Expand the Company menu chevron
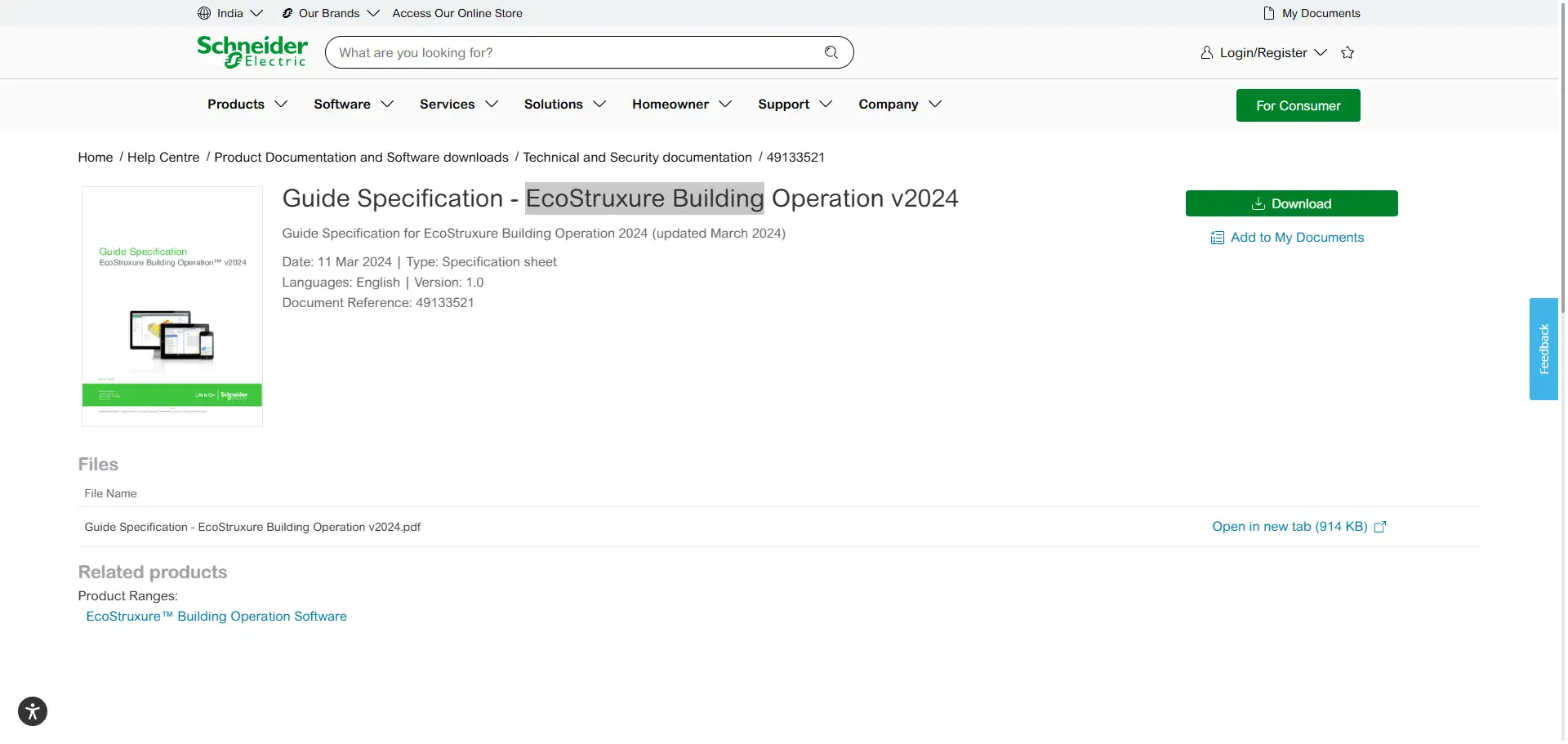This screenshot has width=1568, height=744. pos(936,105)
